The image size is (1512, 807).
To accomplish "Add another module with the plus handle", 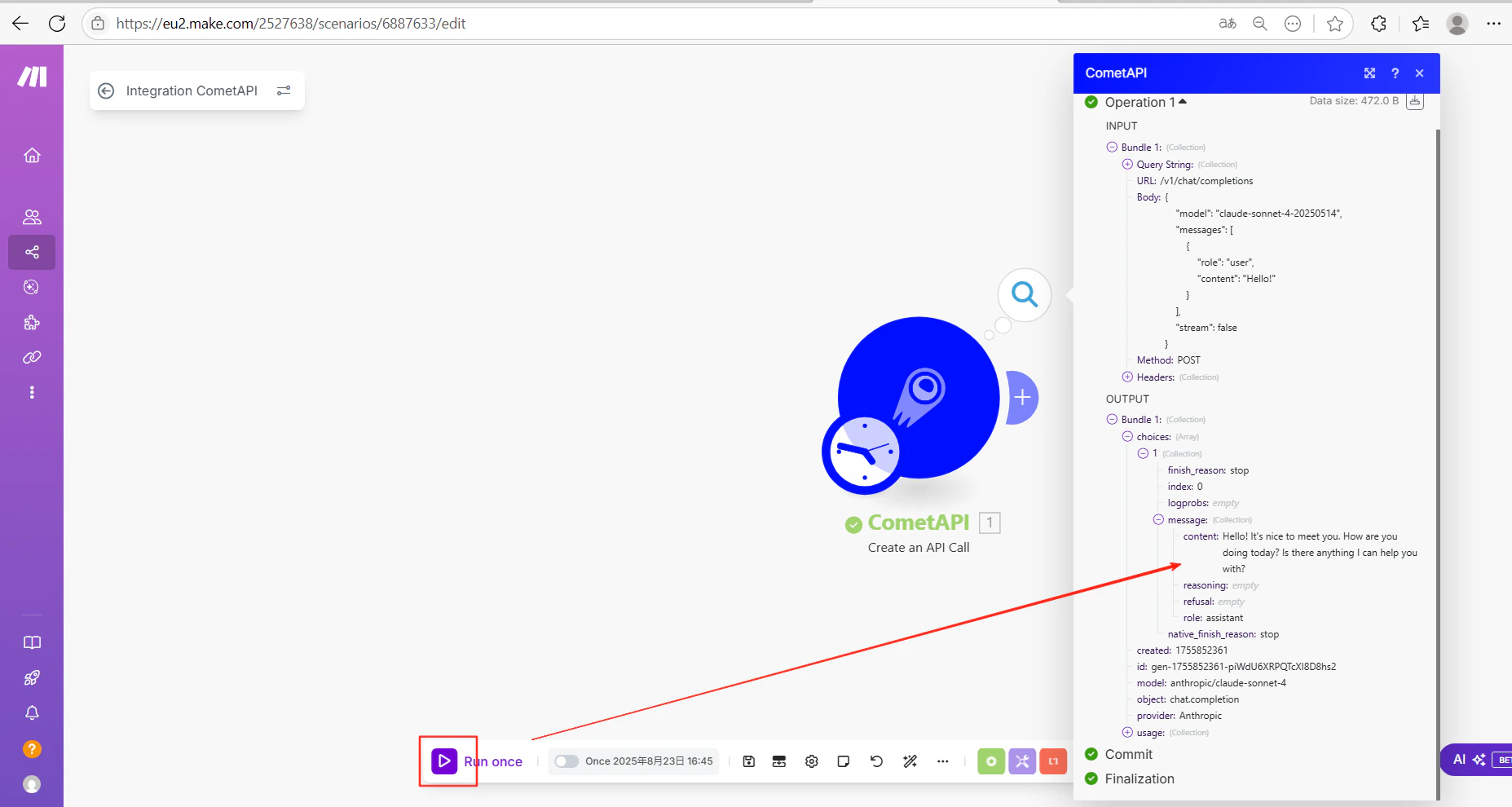I will 1022,398.
